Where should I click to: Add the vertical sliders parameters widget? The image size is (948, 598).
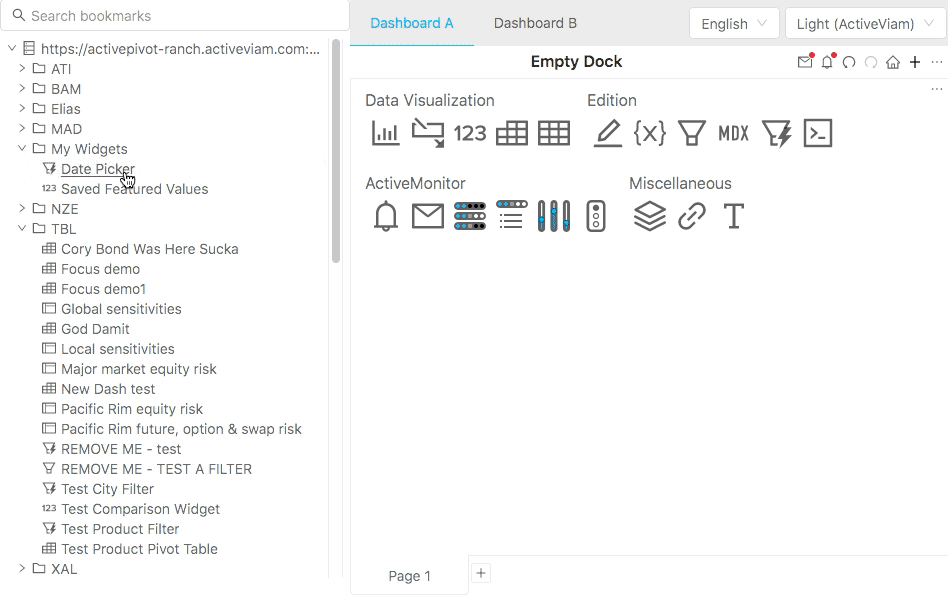(x=554, y=216)
